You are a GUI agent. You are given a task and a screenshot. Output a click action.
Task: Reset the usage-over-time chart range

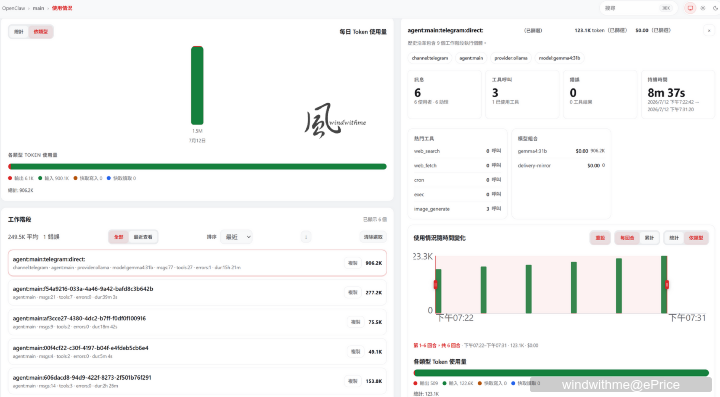[x=600, y=238]
